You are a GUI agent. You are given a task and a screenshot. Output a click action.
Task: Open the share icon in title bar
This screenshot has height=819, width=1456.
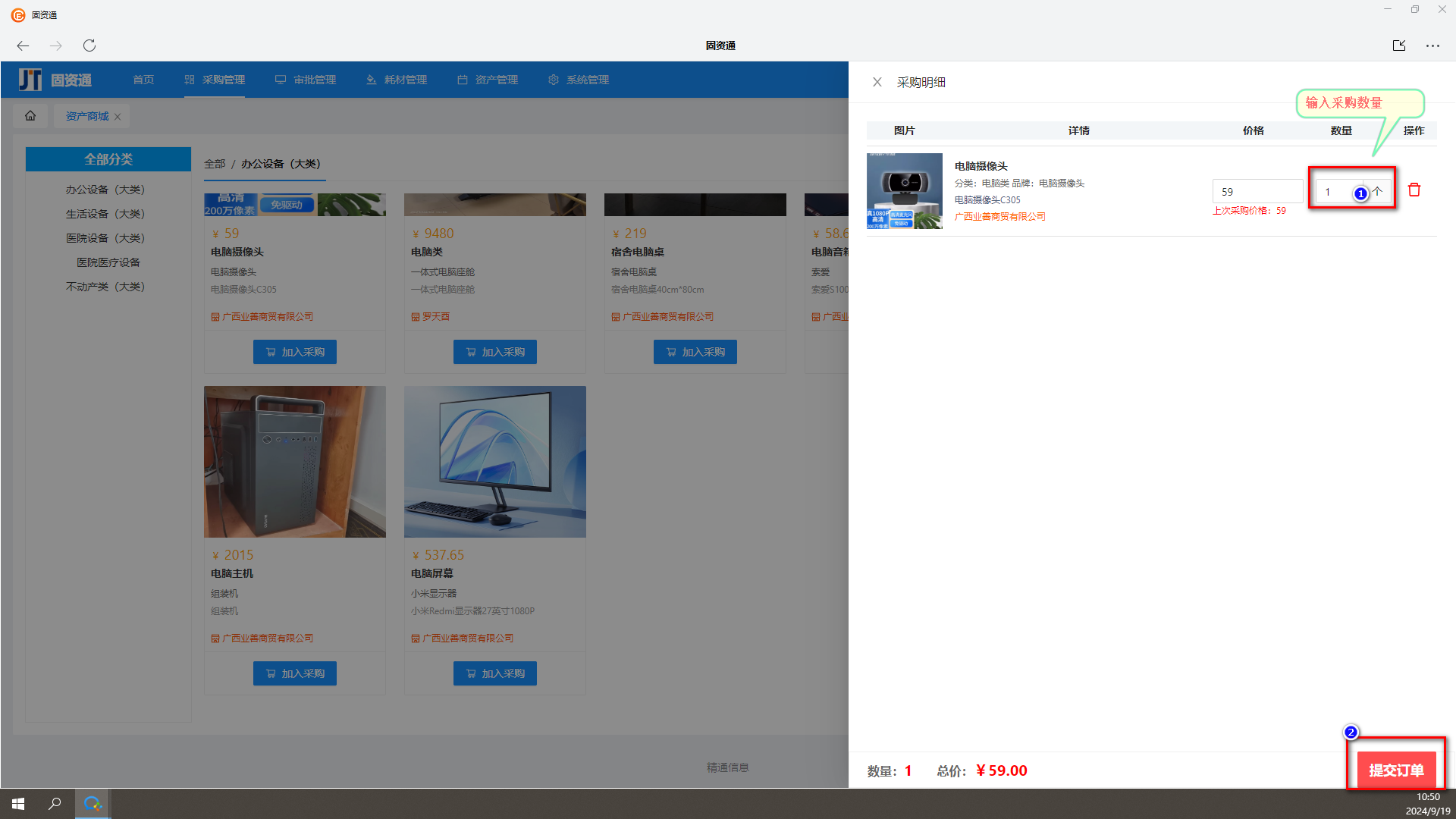tap(1399, 45)
